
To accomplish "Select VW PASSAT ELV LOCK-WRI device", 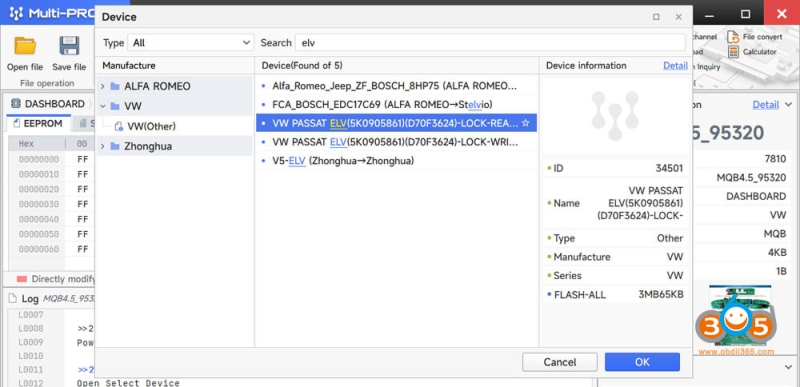I will 396,142.
